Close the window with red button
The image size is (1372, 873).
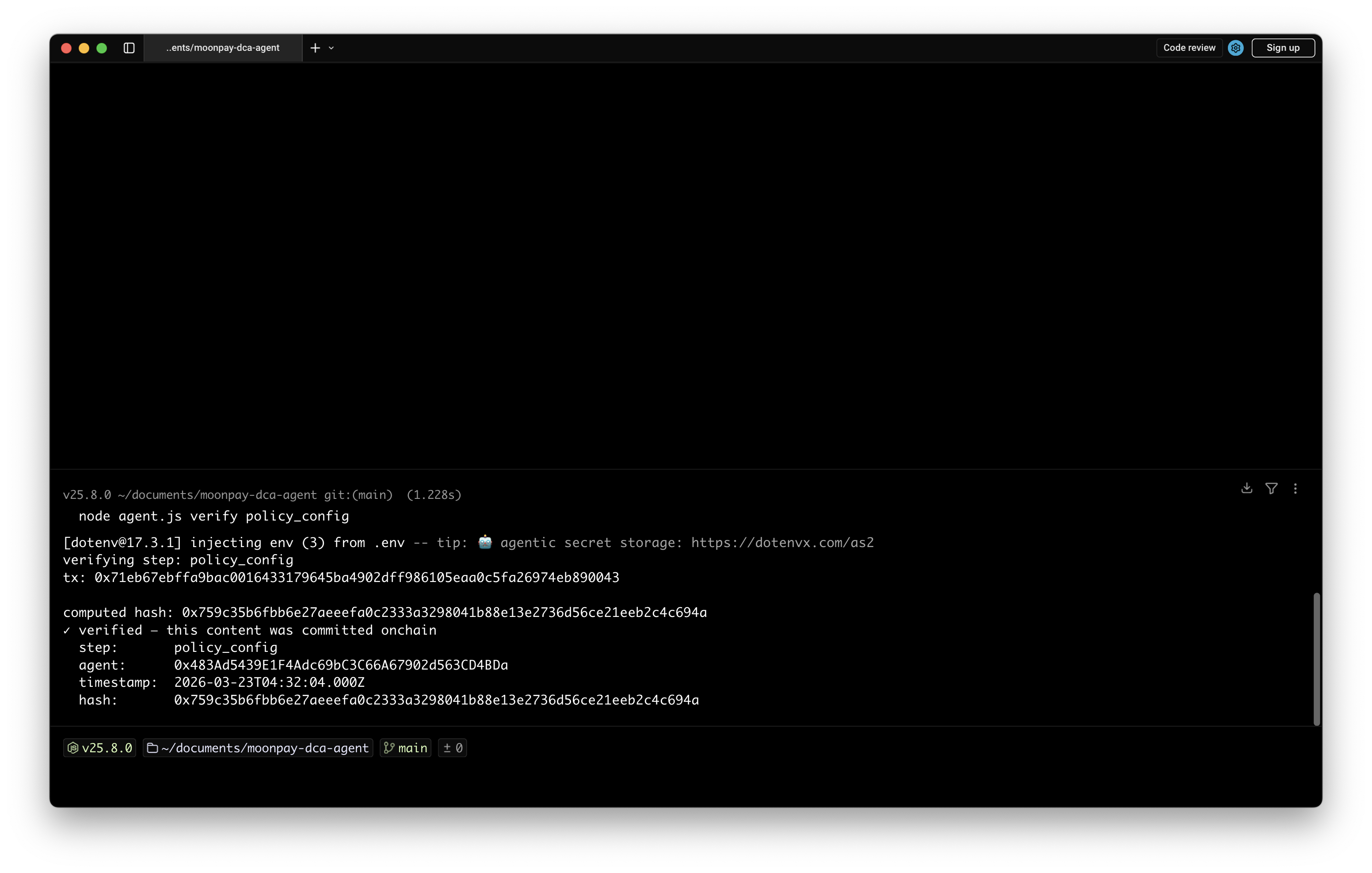point(66,48)
